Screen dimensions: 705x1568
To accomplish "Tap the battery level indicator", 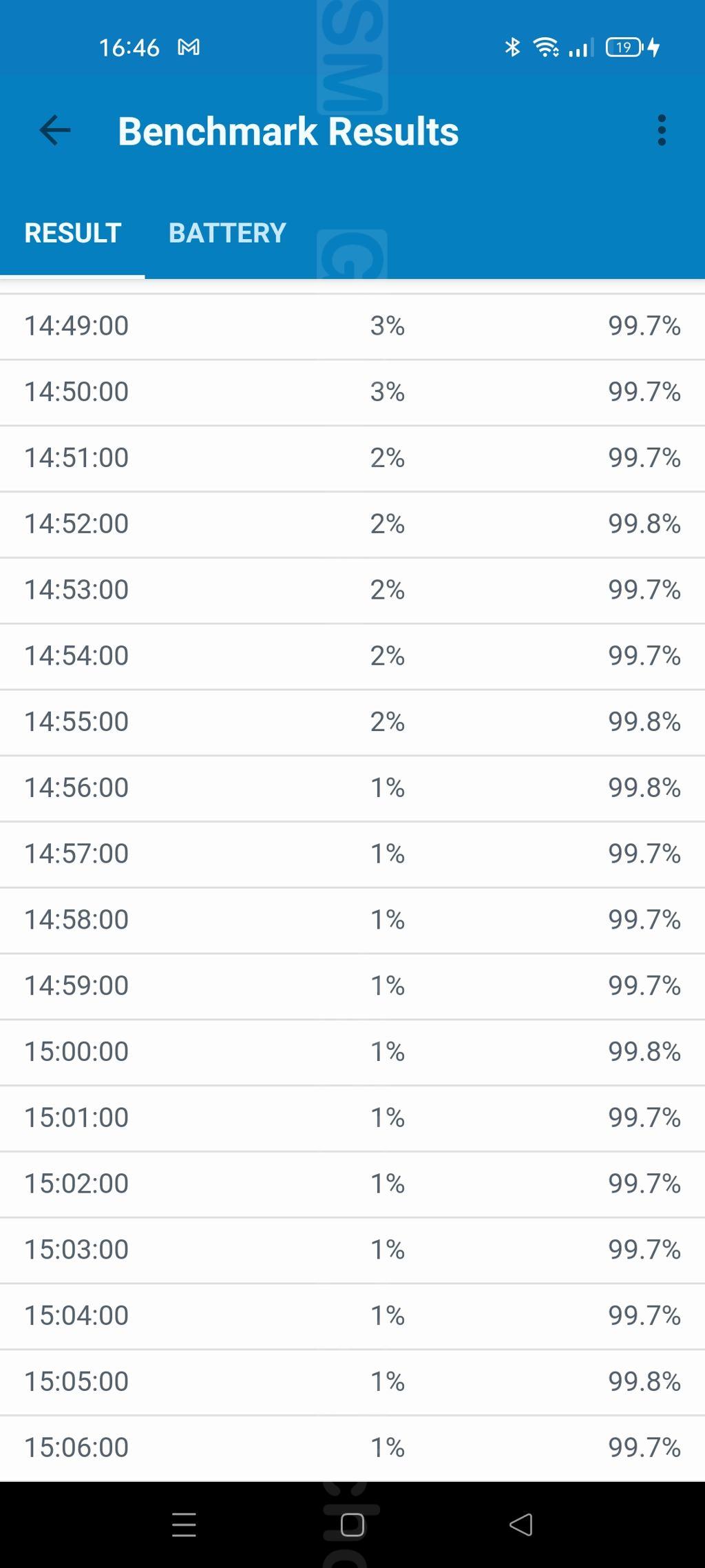I will (624, 48).
